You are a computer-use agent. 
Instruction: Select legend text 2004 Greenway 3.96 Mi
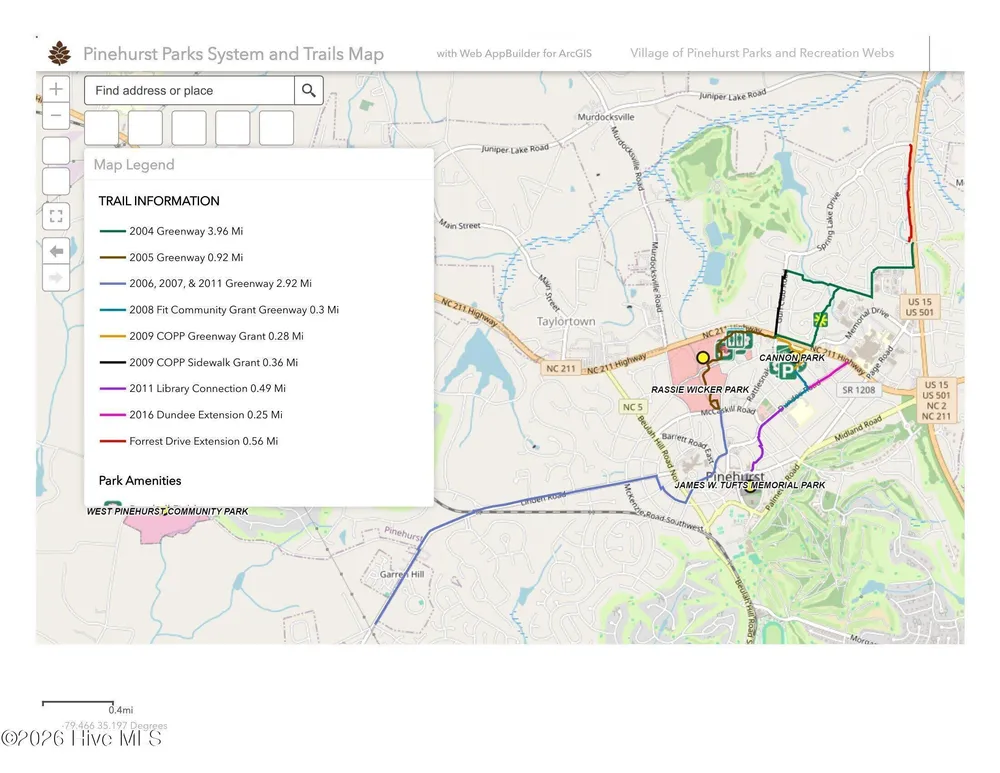(x=186, y=231)
